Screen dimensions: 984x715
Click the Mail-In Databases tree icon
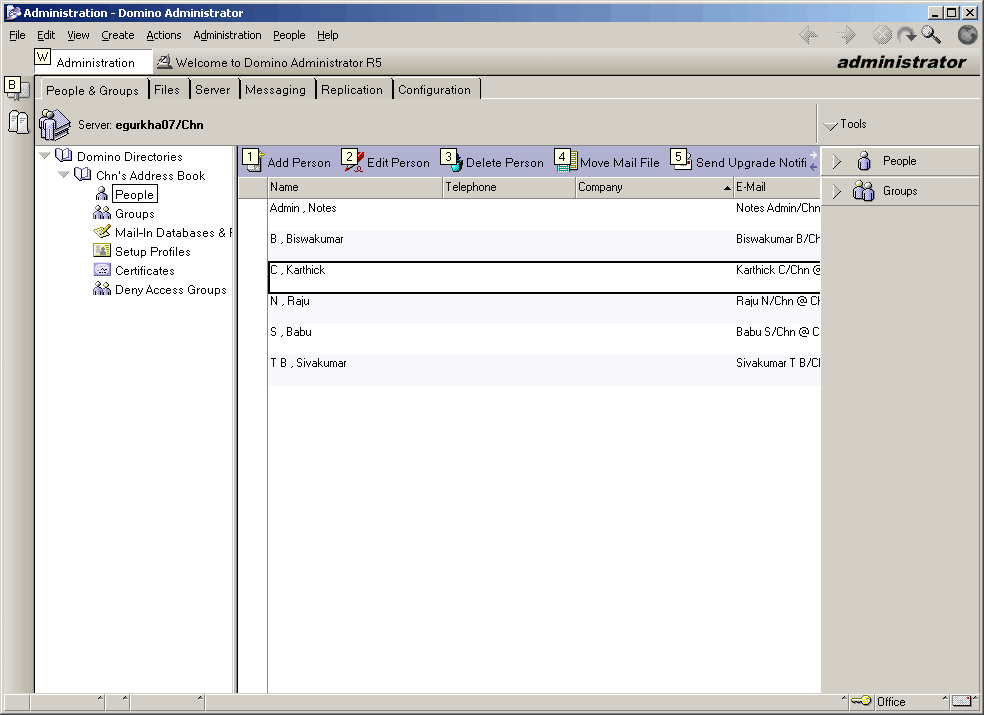[x=102, y=232]
